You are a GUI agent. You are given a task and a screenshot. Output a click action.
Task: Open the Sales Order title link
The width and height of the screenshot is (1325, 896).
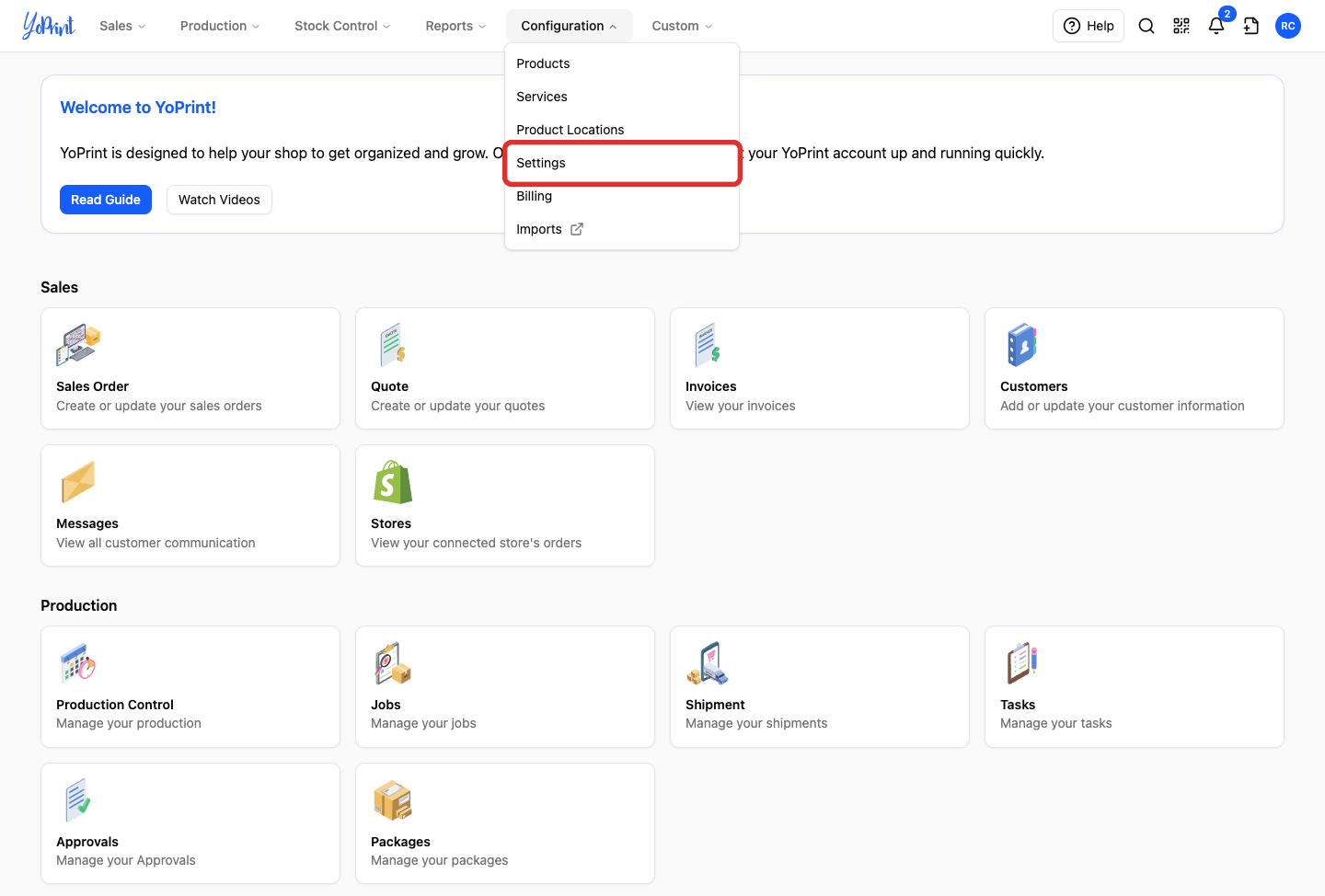pyautogui.click(x=92, y=386)
